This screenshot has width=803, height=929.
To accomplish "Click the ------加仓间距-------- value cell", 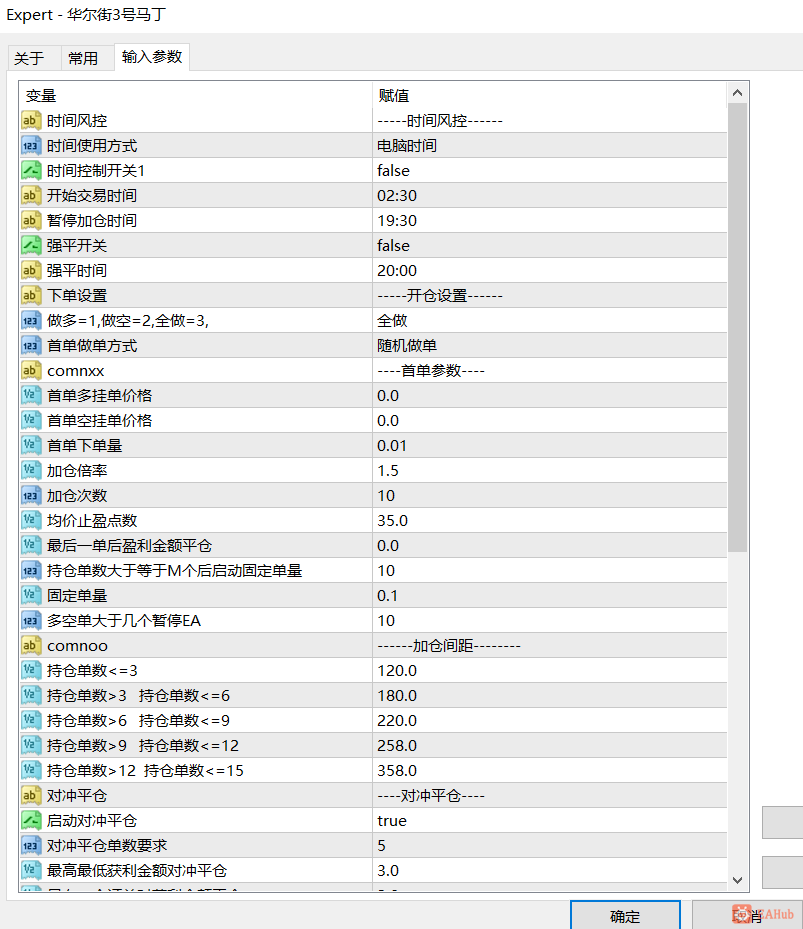I will point(549,645).
